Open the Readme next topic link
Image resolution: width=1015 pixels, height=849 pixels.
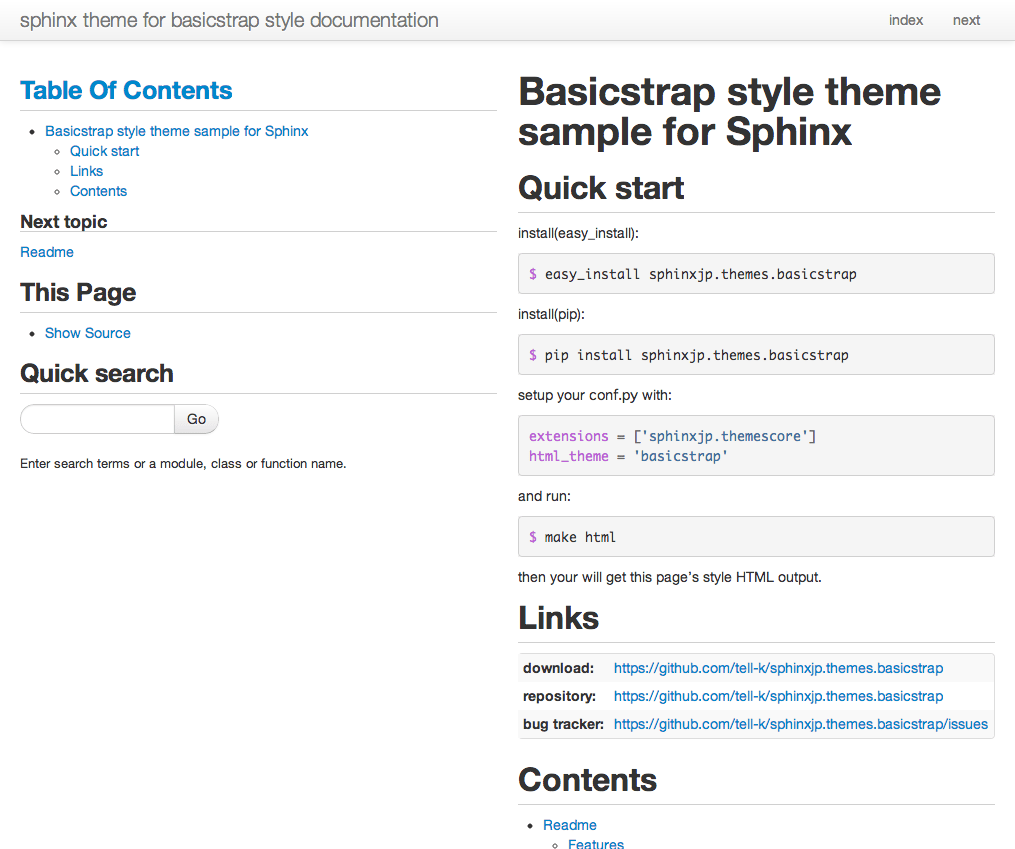click(46, 252)
